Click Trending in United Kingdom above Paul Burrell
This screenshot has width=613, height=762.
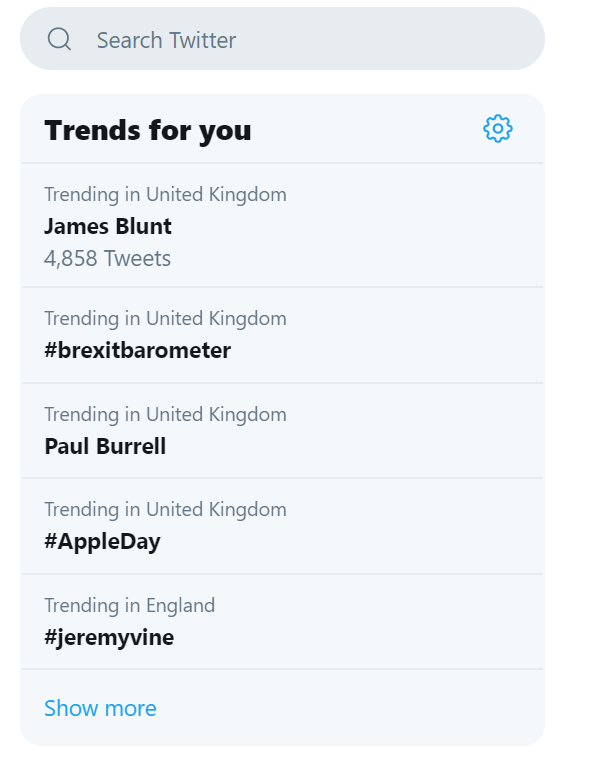coord(165,414)
